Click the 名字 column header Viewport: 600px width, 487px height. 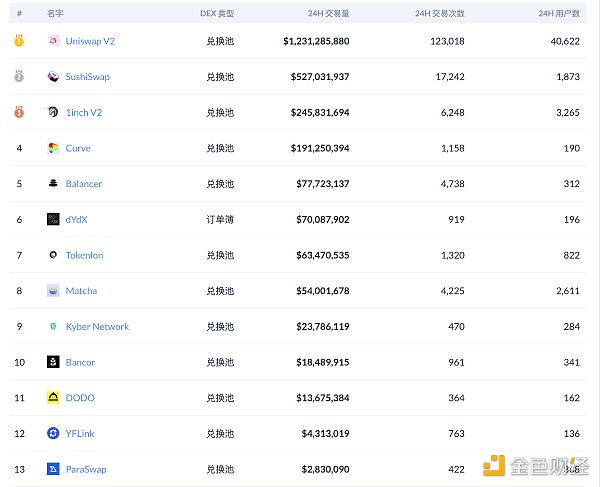(56, 13)
